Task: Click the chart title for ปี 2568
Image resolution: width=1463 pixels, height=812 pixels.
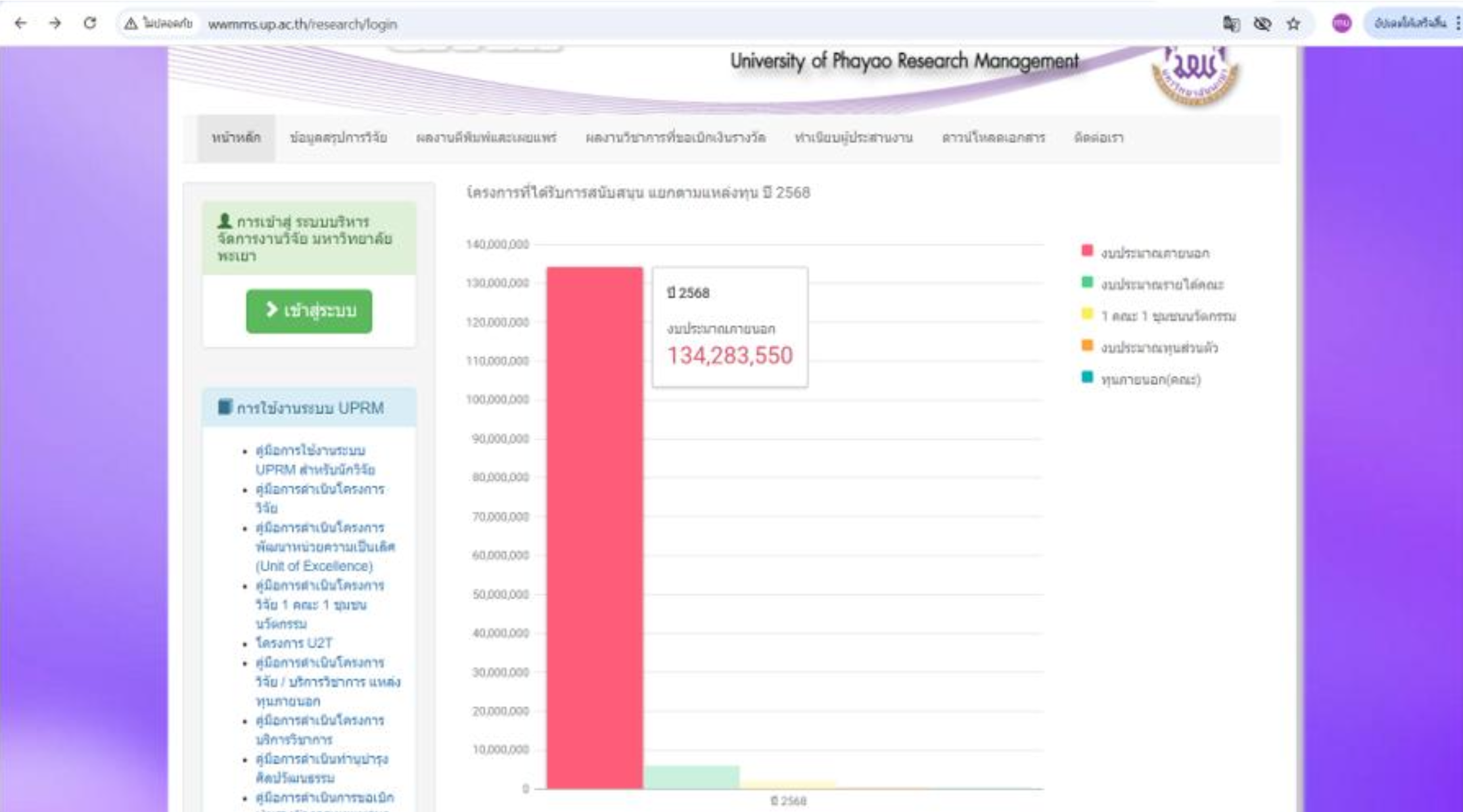Action: point(638,192)
